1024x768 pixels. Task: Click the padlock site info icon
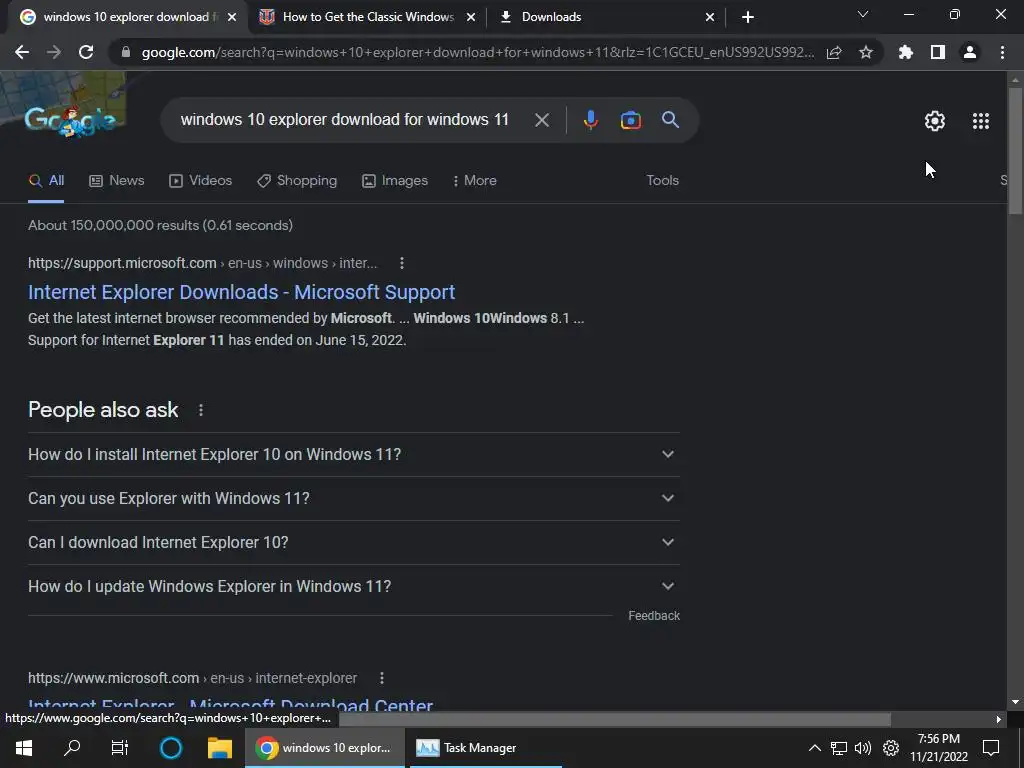[126, 52]
